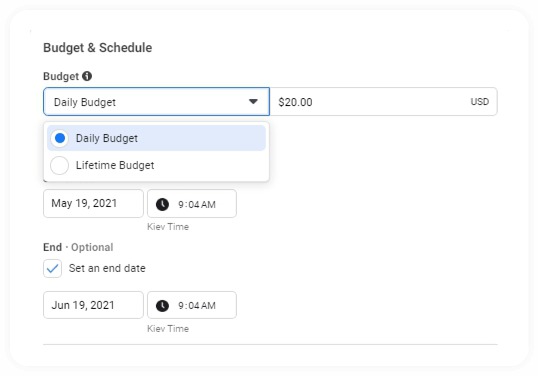Collapse the Daily Budget combo box
This screenshot has height=376, width=538.
point(156,102)
